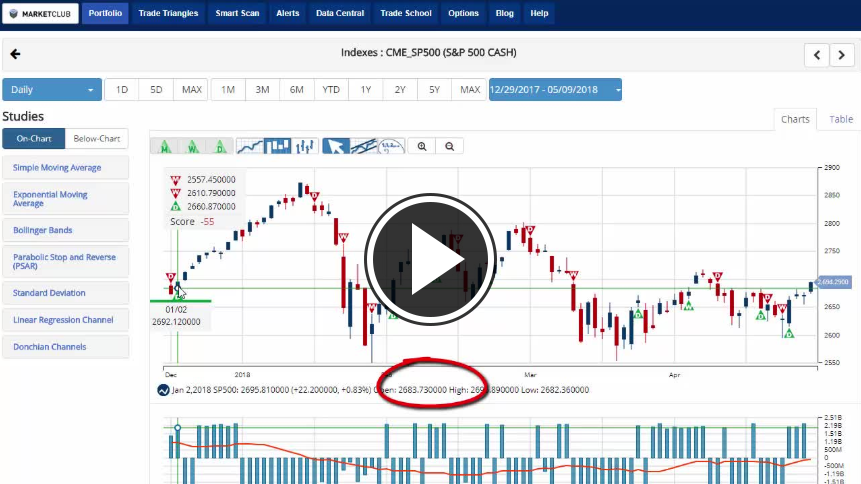The width and height of the screenshot is (861, 484).
Task: Set the chart range to YTD
Action: (331, 90)
